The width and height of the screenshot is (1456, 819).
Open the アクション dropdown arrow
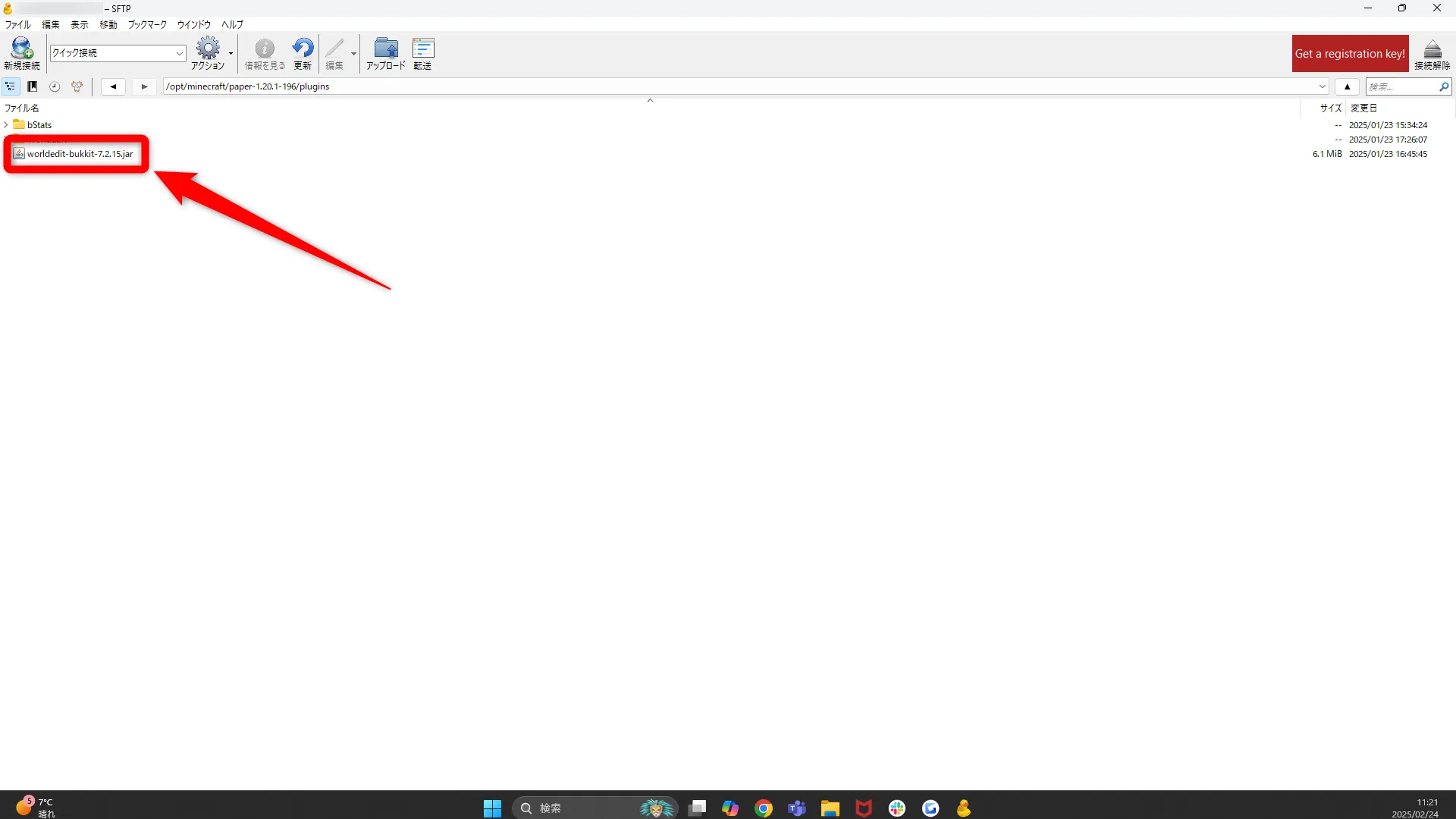point(231,53)
